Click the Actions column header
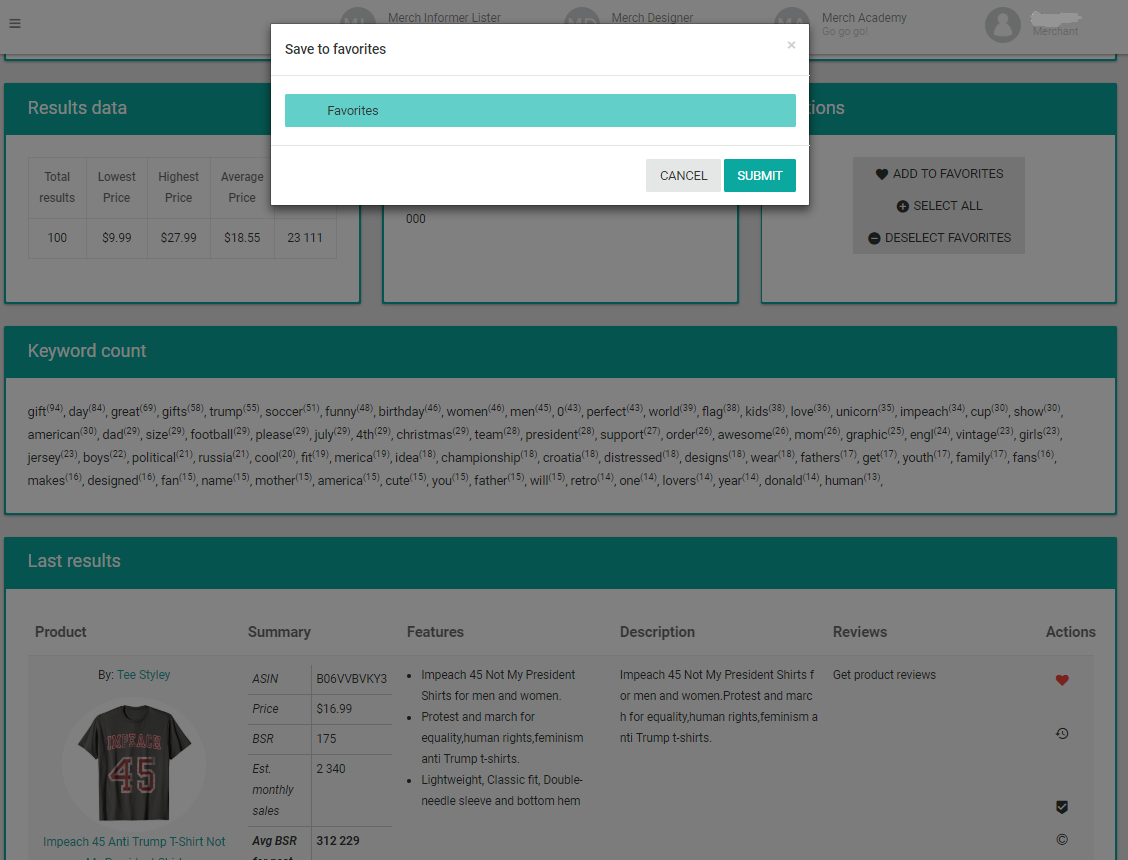Image resolution: width=1128 pixels, height=860 pixels. coord(1070,632)
